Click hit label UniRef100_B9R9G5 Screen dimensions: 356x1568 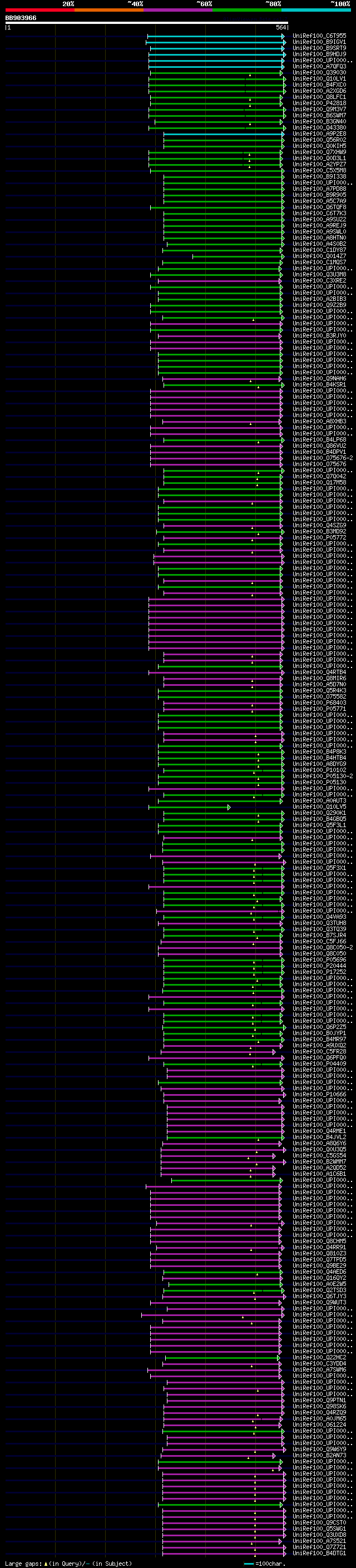[319, 195]
